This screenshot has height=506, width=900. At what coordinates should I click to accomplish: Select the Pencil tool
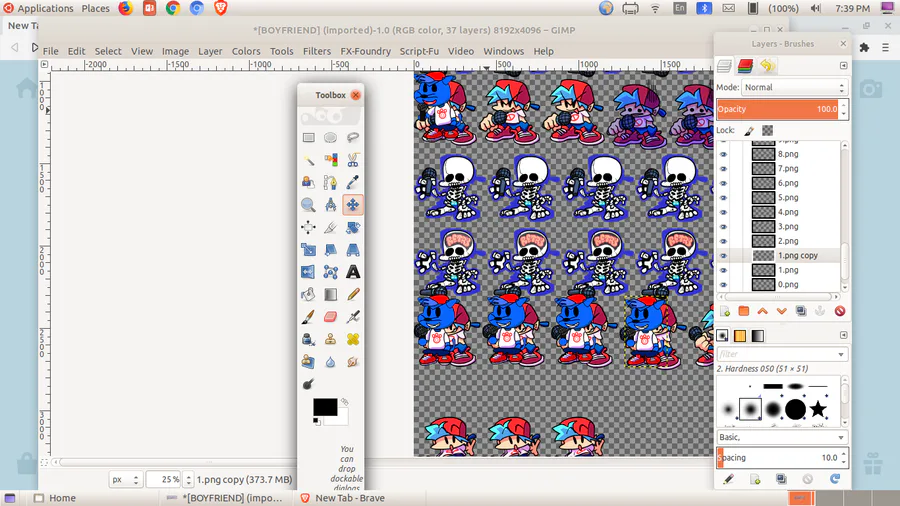[352, 294]
